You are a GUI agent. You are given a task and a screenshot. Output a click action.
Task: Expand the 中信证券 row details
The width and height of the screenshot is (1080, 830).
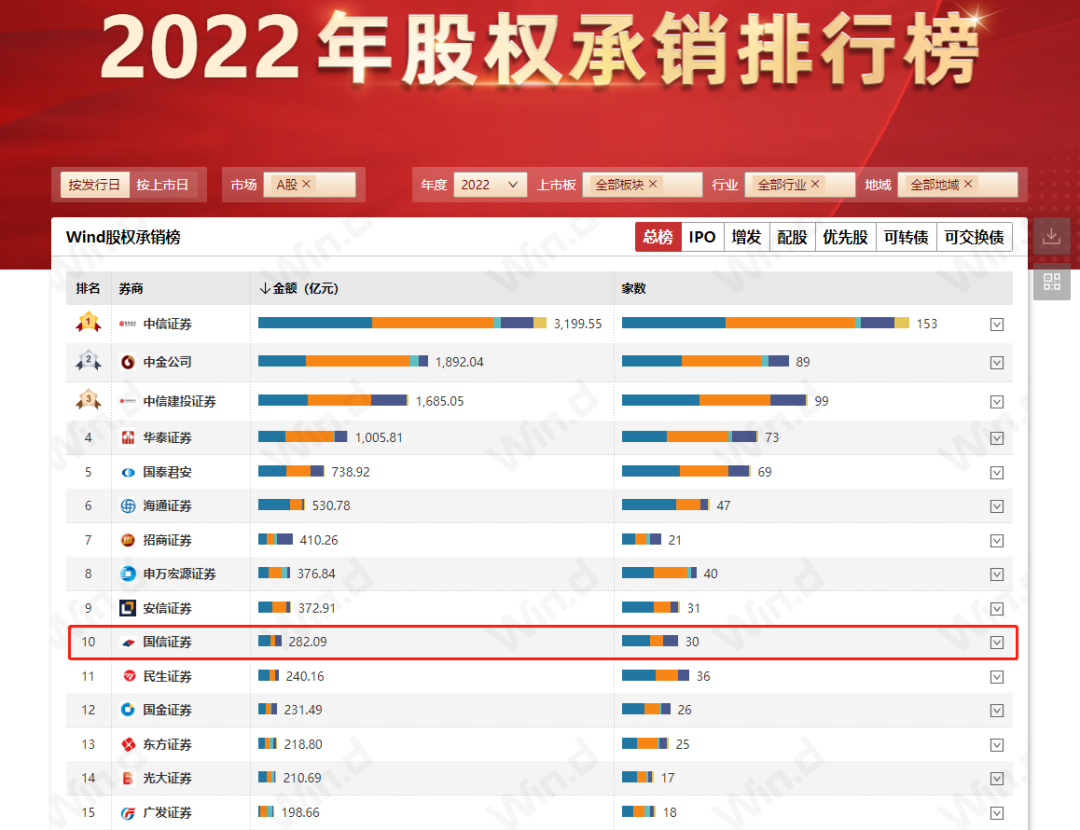997,324
